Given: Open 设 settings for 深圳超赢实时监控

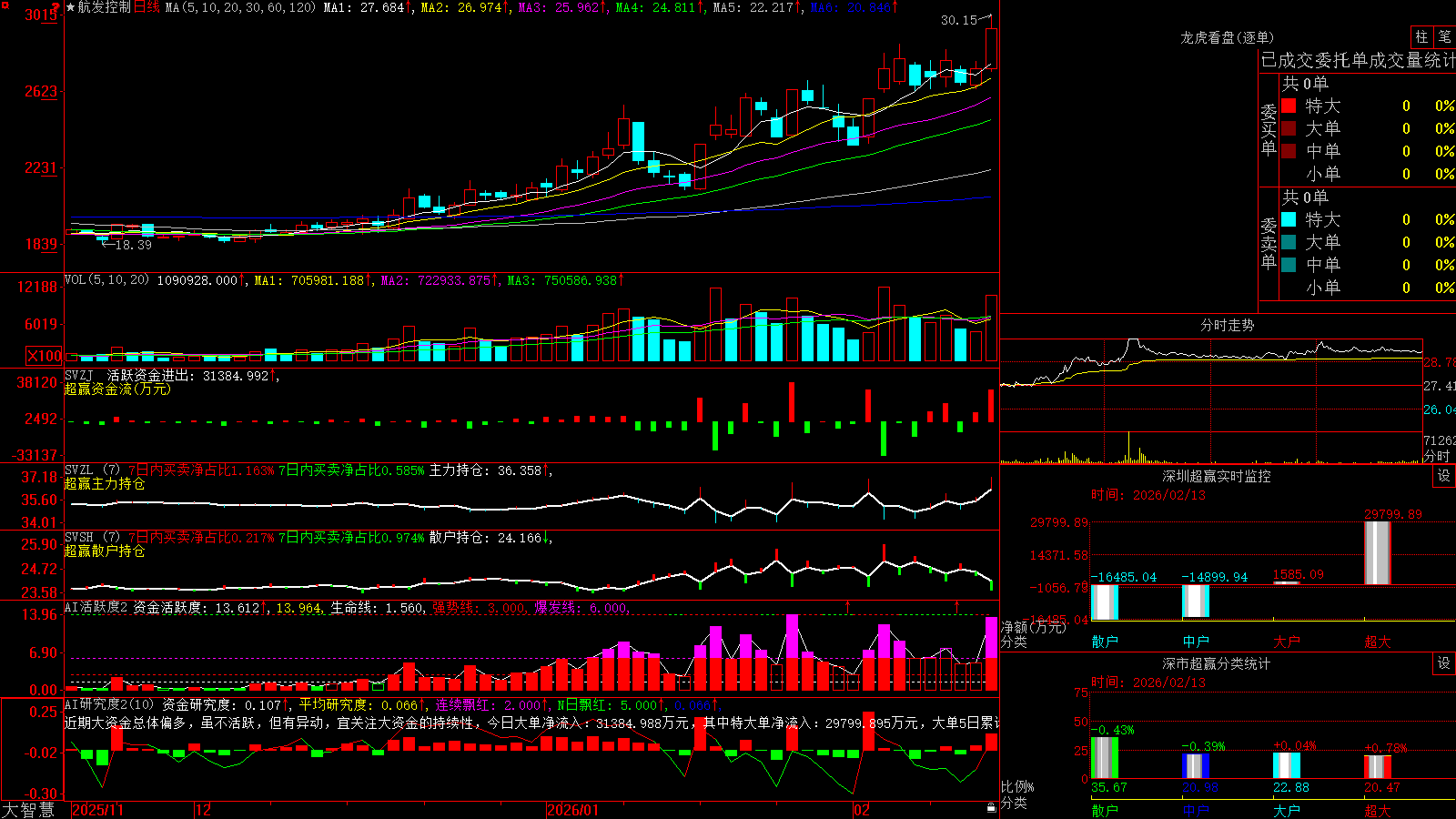Looking at the screenshot, I should [1444, 476].
